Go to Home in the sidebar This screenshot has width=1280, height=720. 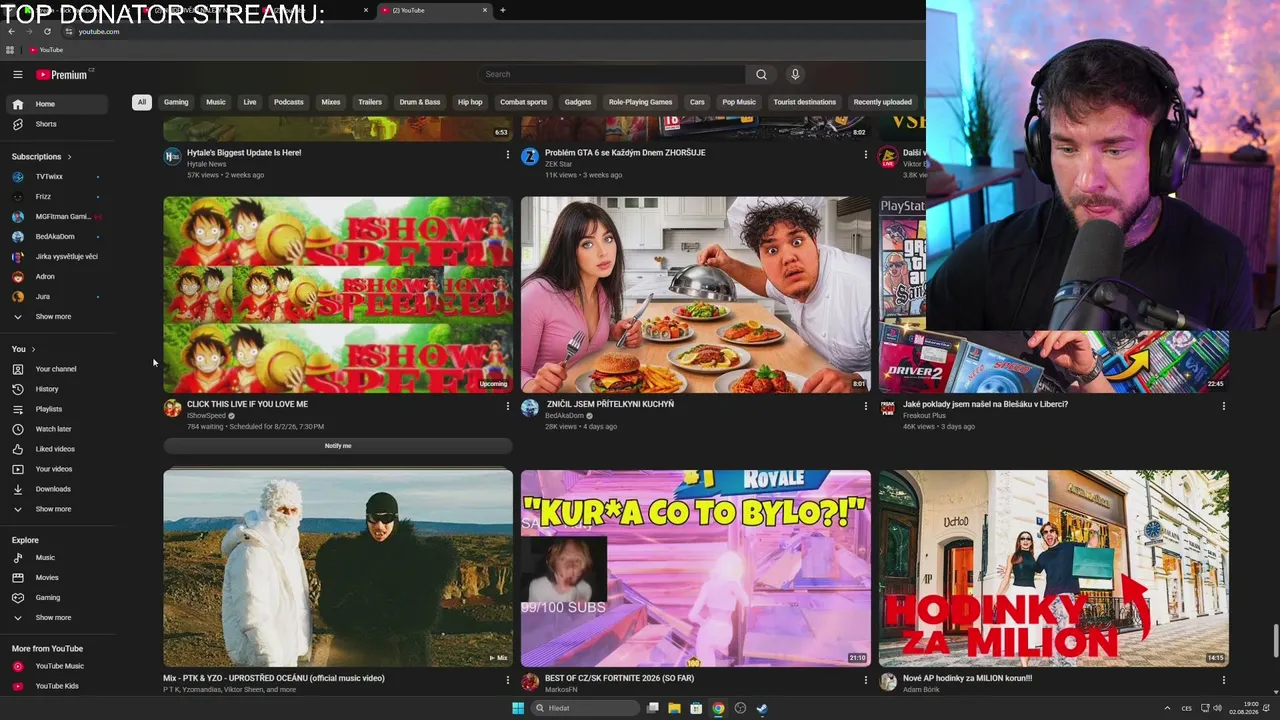point(57,104)
